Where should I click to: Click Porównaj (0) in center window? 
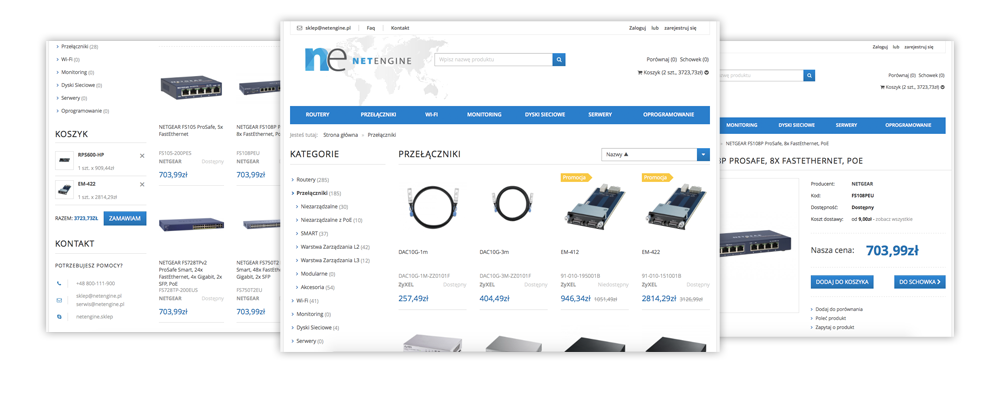(662, 59)
